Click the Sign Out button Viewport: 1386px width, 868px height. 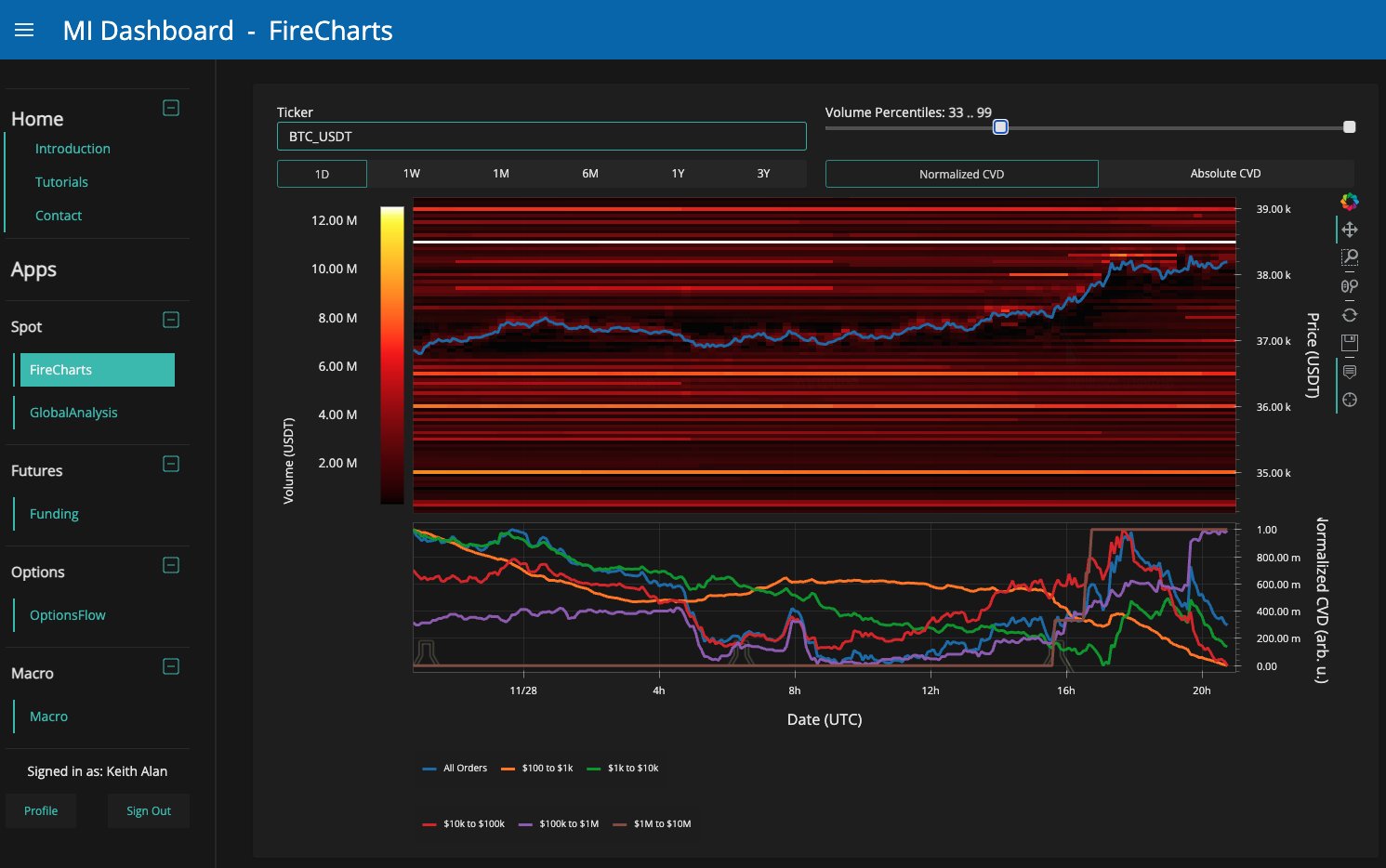pyautogui.click(x=149, y=811)
